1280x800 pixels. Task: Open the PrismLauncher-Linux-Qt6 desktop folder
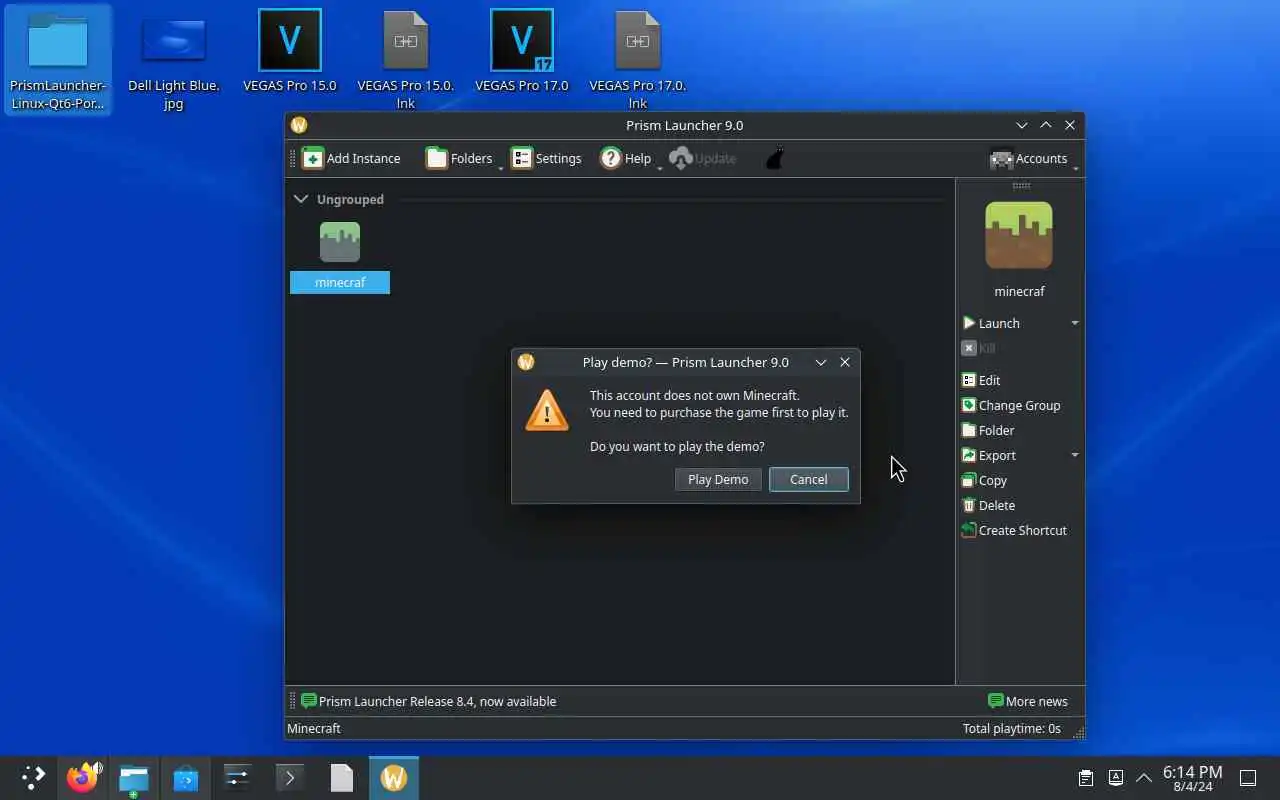coord(58,60)
